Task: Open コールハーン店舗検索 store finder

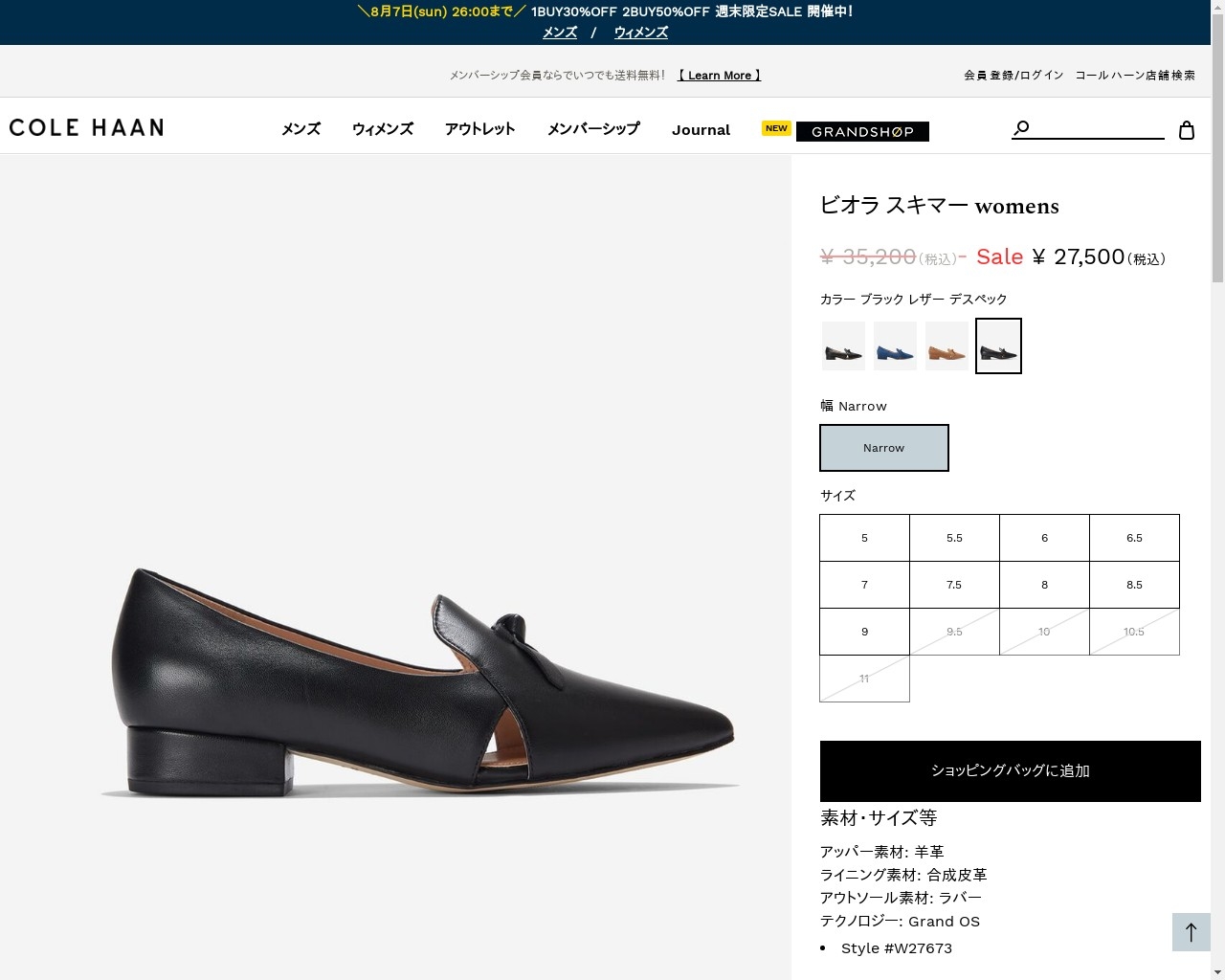Action: point(1135,75)
